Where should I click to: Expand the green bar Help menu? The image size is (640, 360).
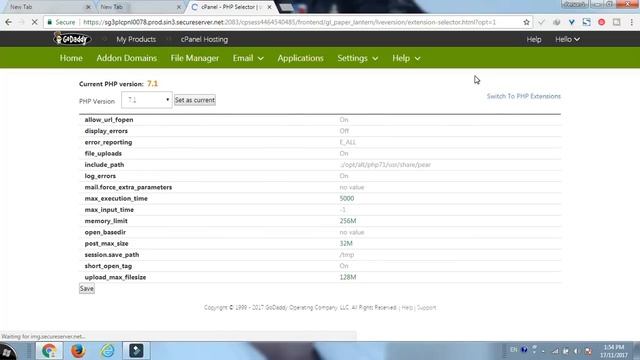pyautogui.click(x=406, y=58)
